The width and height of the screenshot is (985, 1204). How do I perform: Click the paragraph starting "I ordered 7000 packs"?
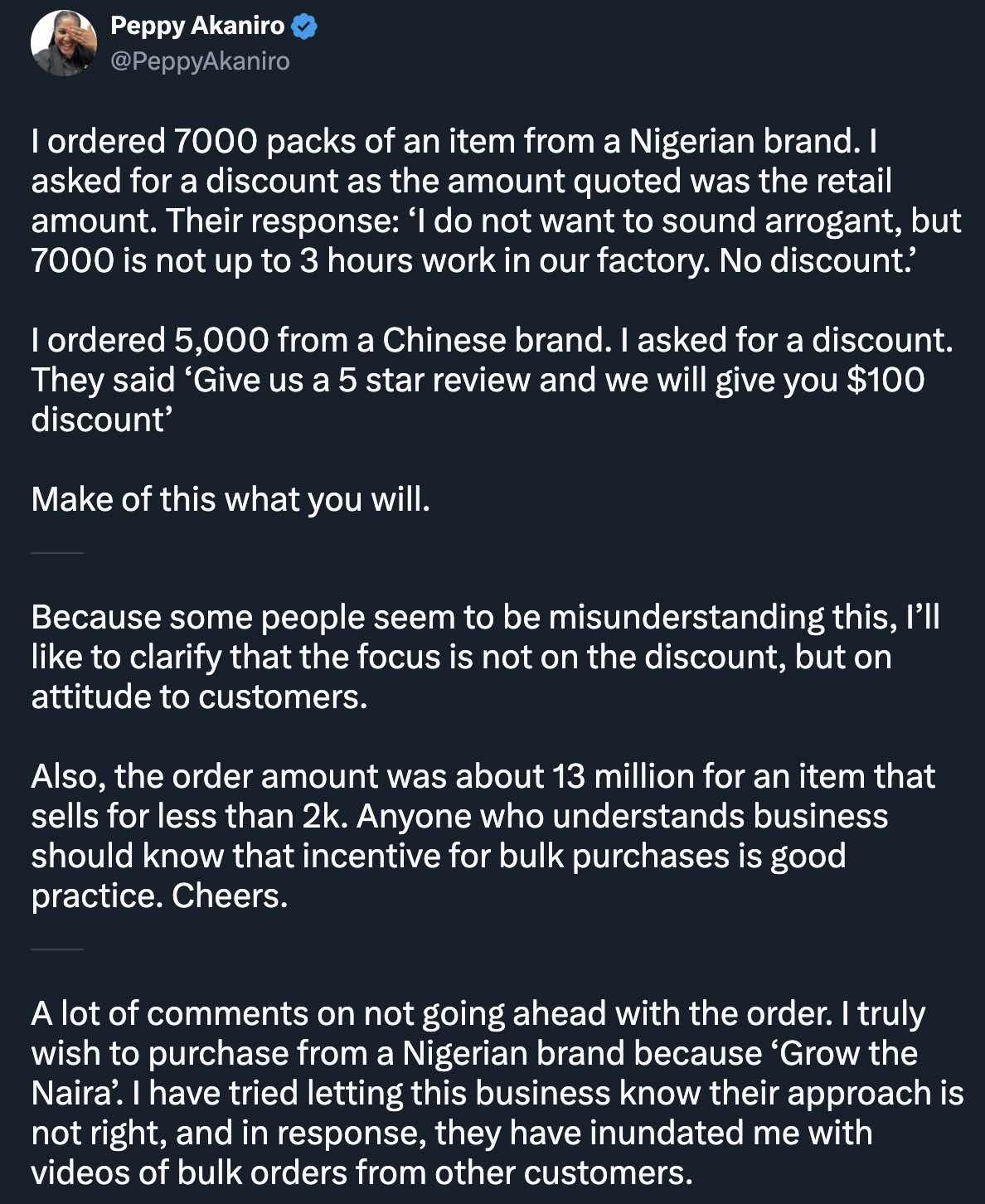(x=495, y=201)
